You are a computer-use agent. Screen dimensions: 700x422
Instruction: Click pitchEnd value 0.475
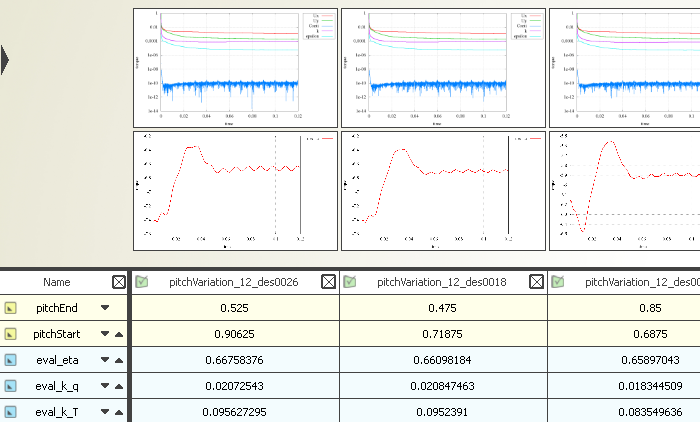[x=443, y=308]
